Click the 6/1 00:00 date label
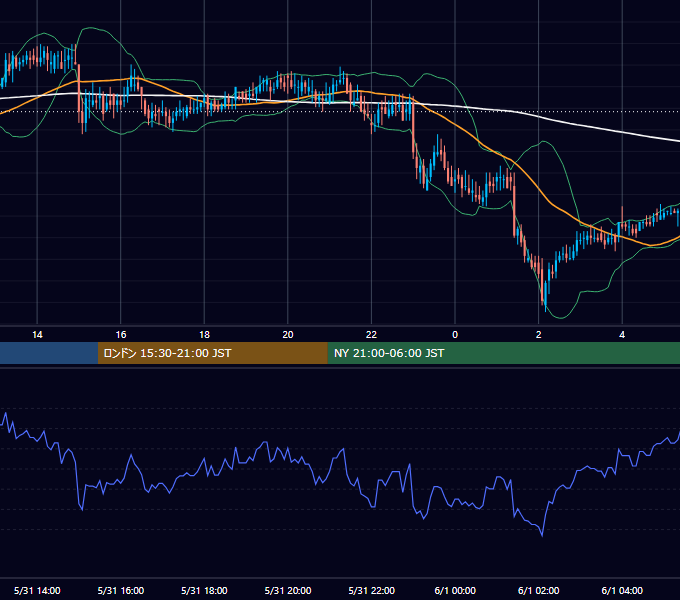This screenshot has height=600, width=680. tap(455, 590)
